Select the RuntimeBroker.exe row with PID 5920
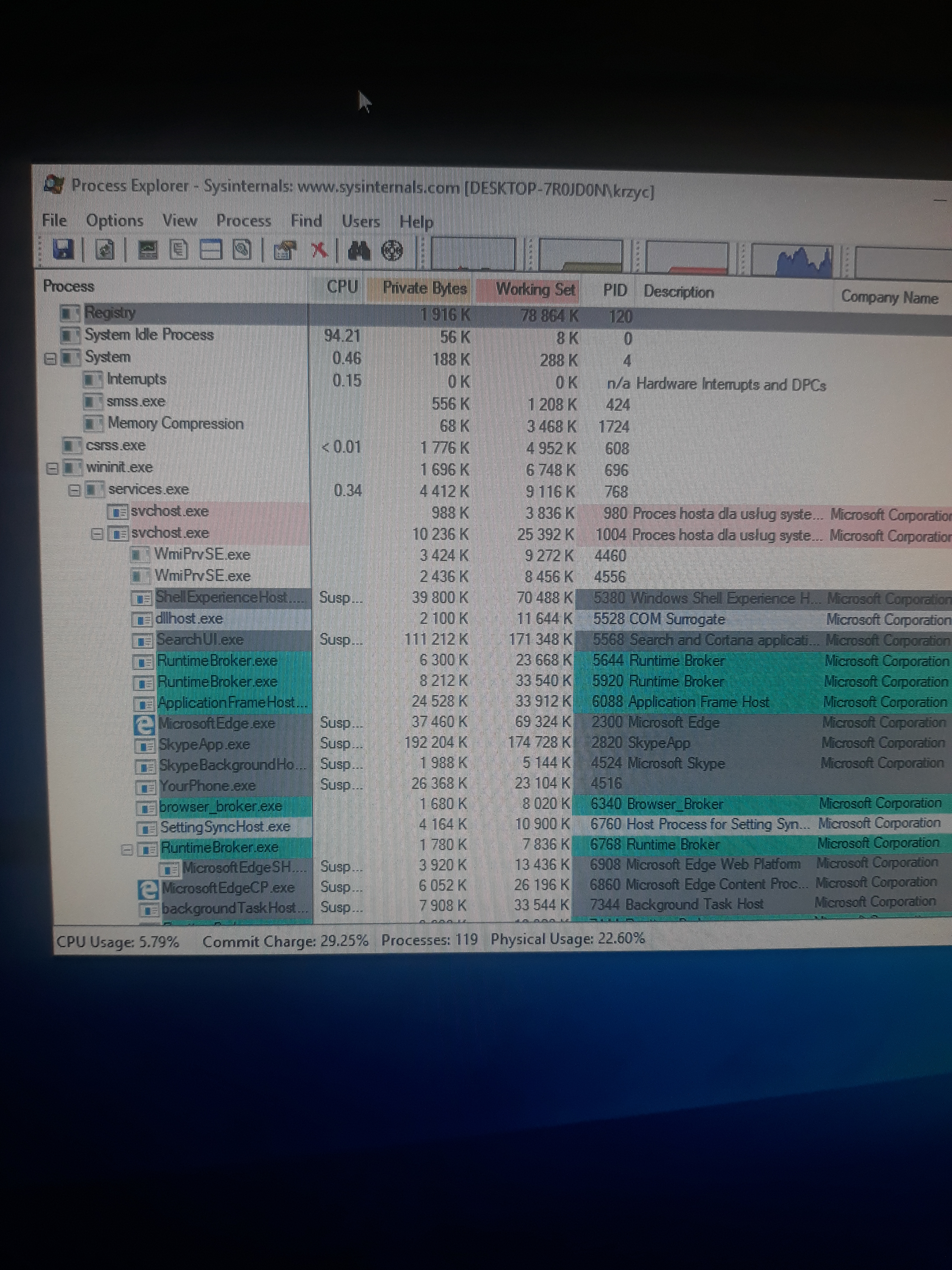The width and height of the screenshot is (952, 1270). [541, 681]
